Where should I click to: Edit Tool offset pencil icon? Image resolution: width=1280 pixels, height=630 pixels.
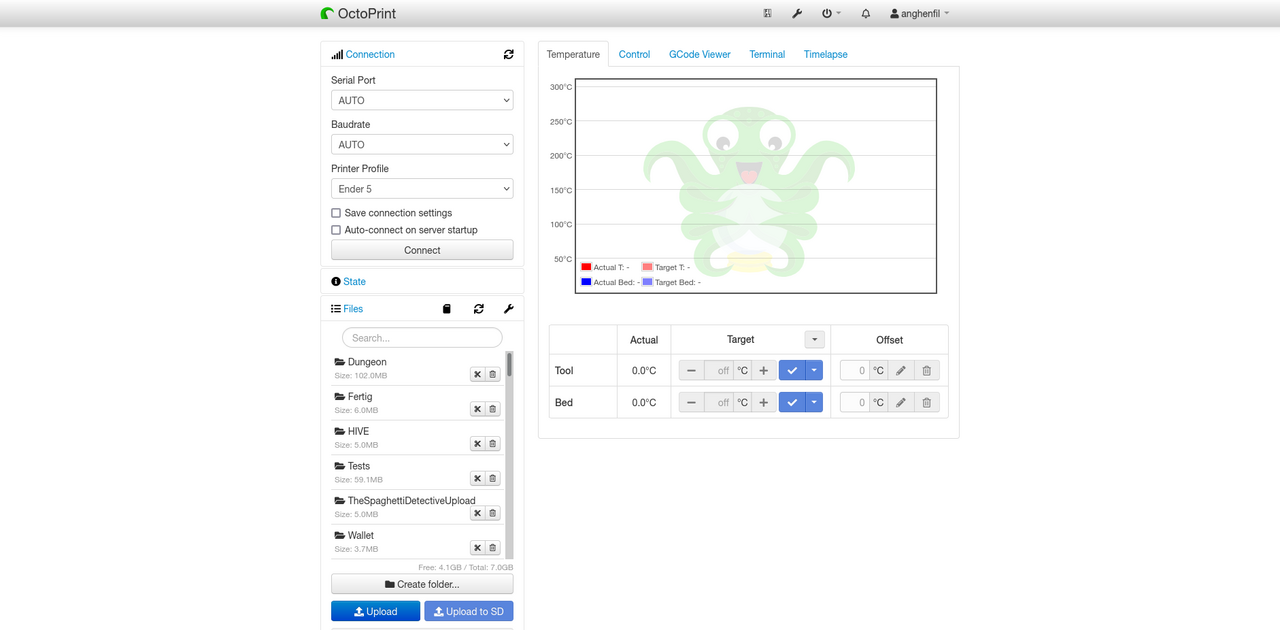(x=900, y=371)
